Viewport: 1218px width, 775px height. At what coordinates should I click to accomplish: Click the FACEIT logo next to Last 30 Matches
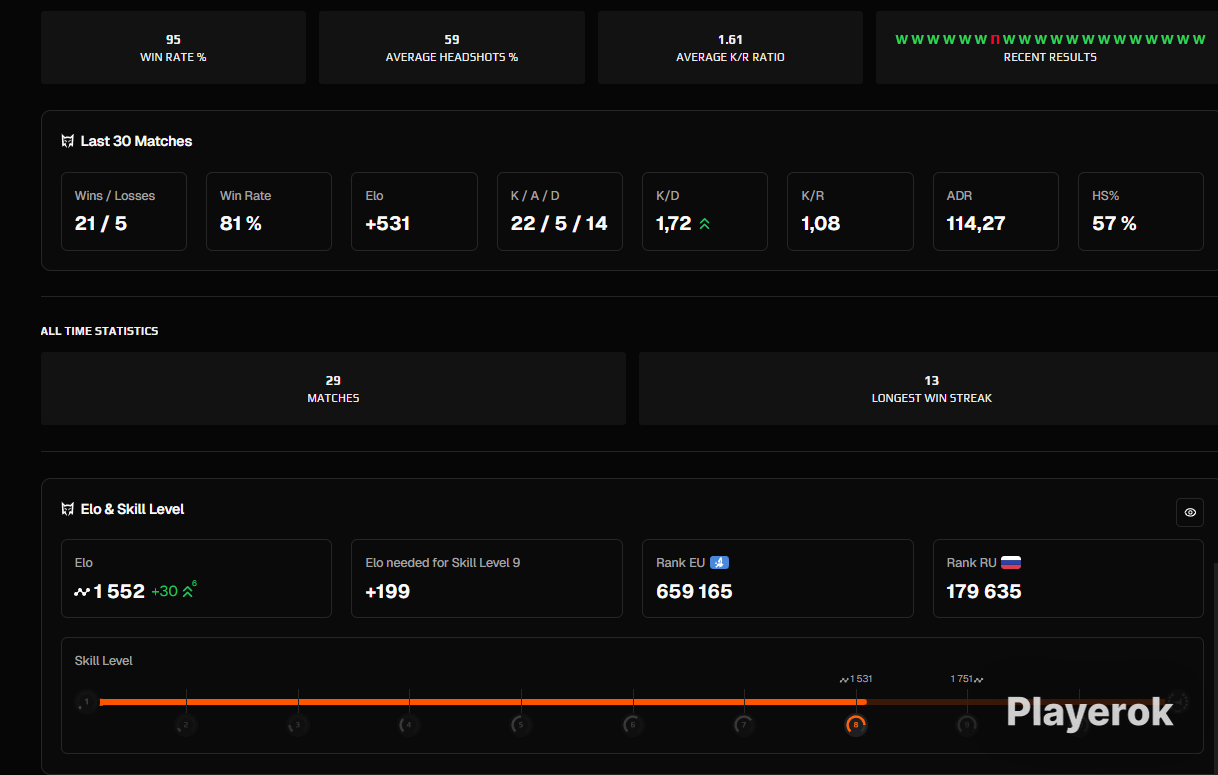coord(68,141)
